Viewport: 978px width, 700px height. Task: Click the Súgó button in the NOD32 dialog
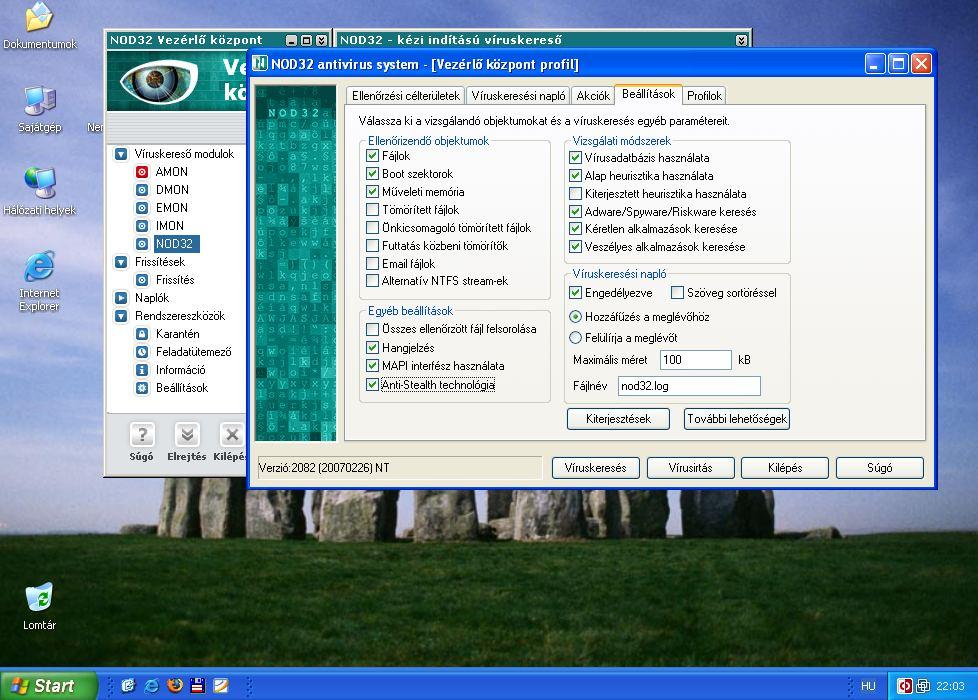(x=879, y=468)
